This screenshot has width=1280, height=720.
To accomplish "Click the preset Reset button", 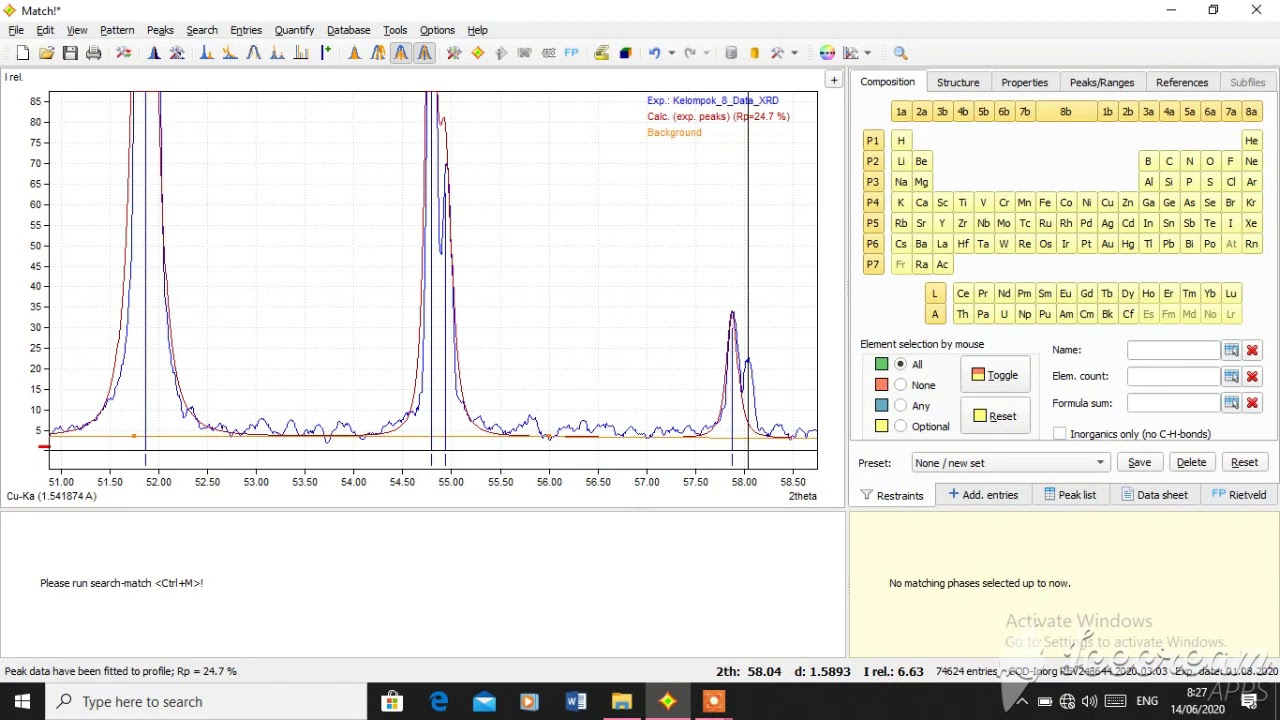I will (1244, 463).
